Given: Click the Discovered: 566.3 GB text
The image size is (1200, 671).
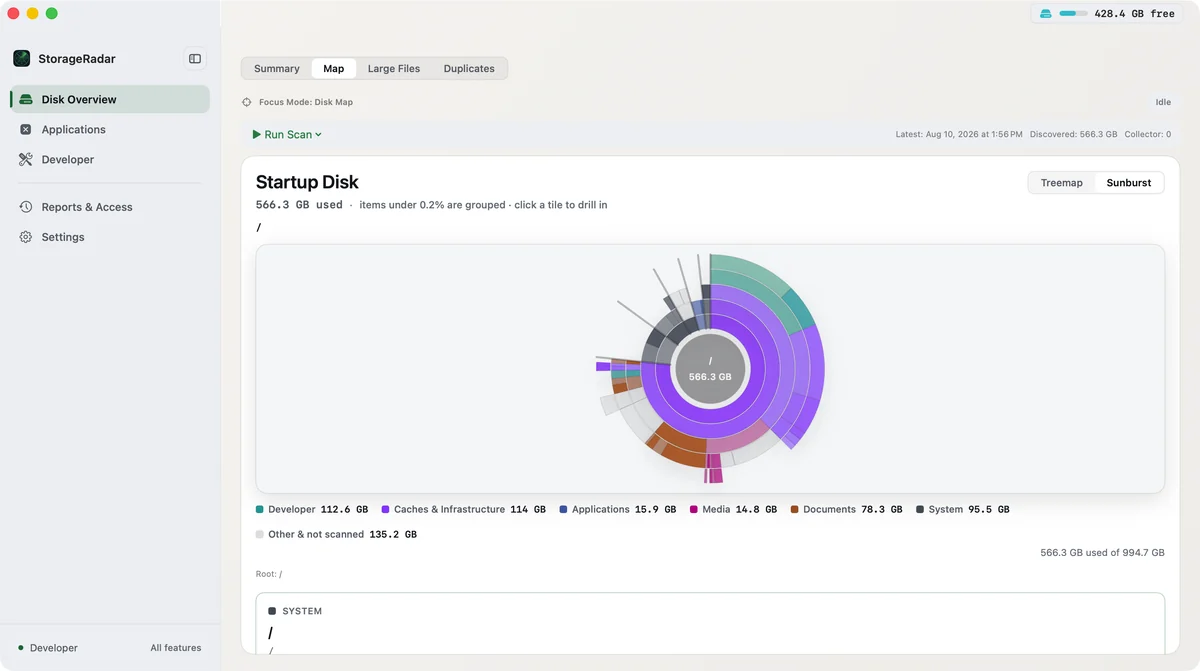Looking at the screenshot, I should coord(1073,134).
